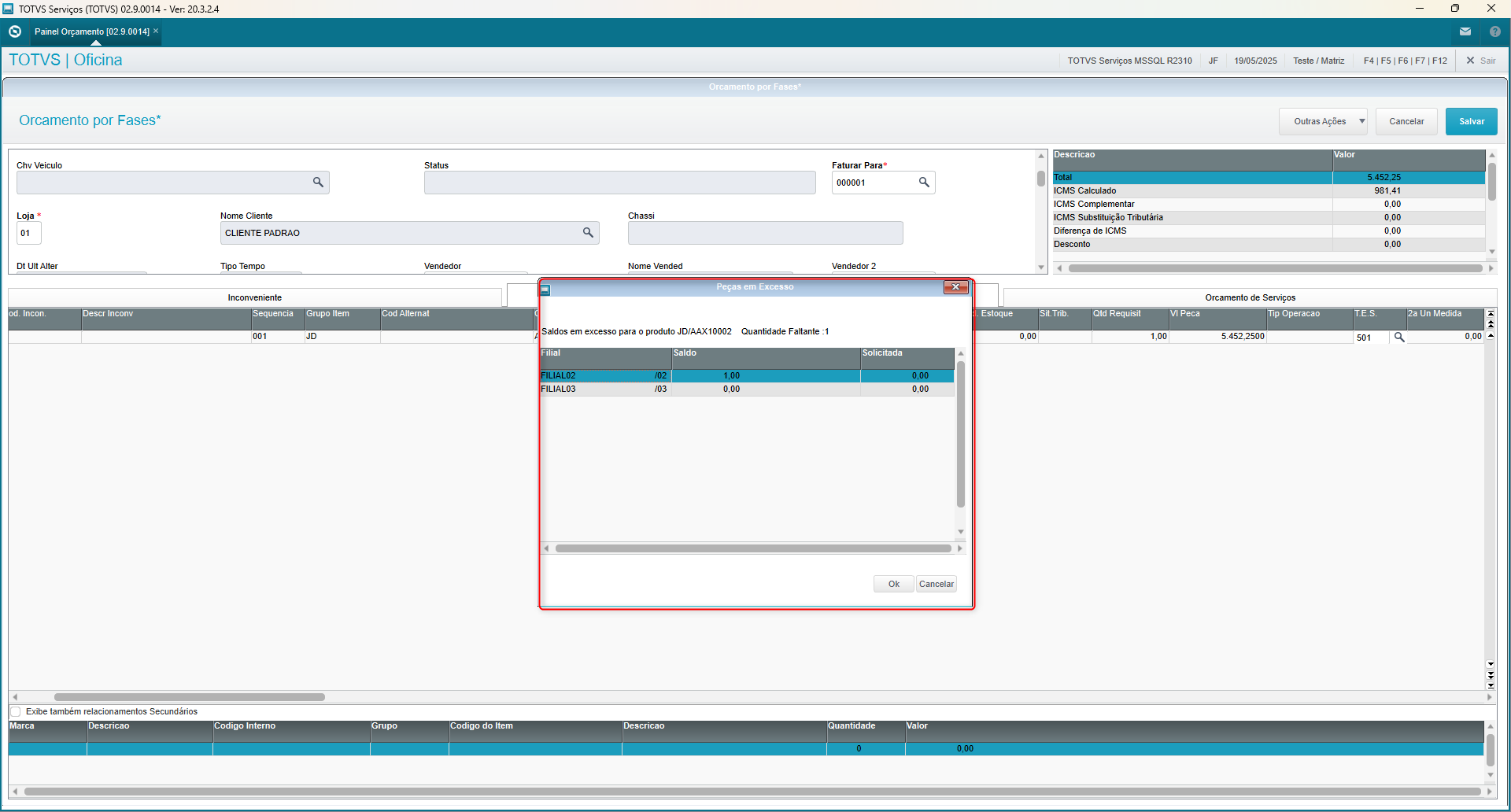Screen dimensions: 1511x812
Task: Click the Solicitada column header in dialog
Action: (907, 358)
